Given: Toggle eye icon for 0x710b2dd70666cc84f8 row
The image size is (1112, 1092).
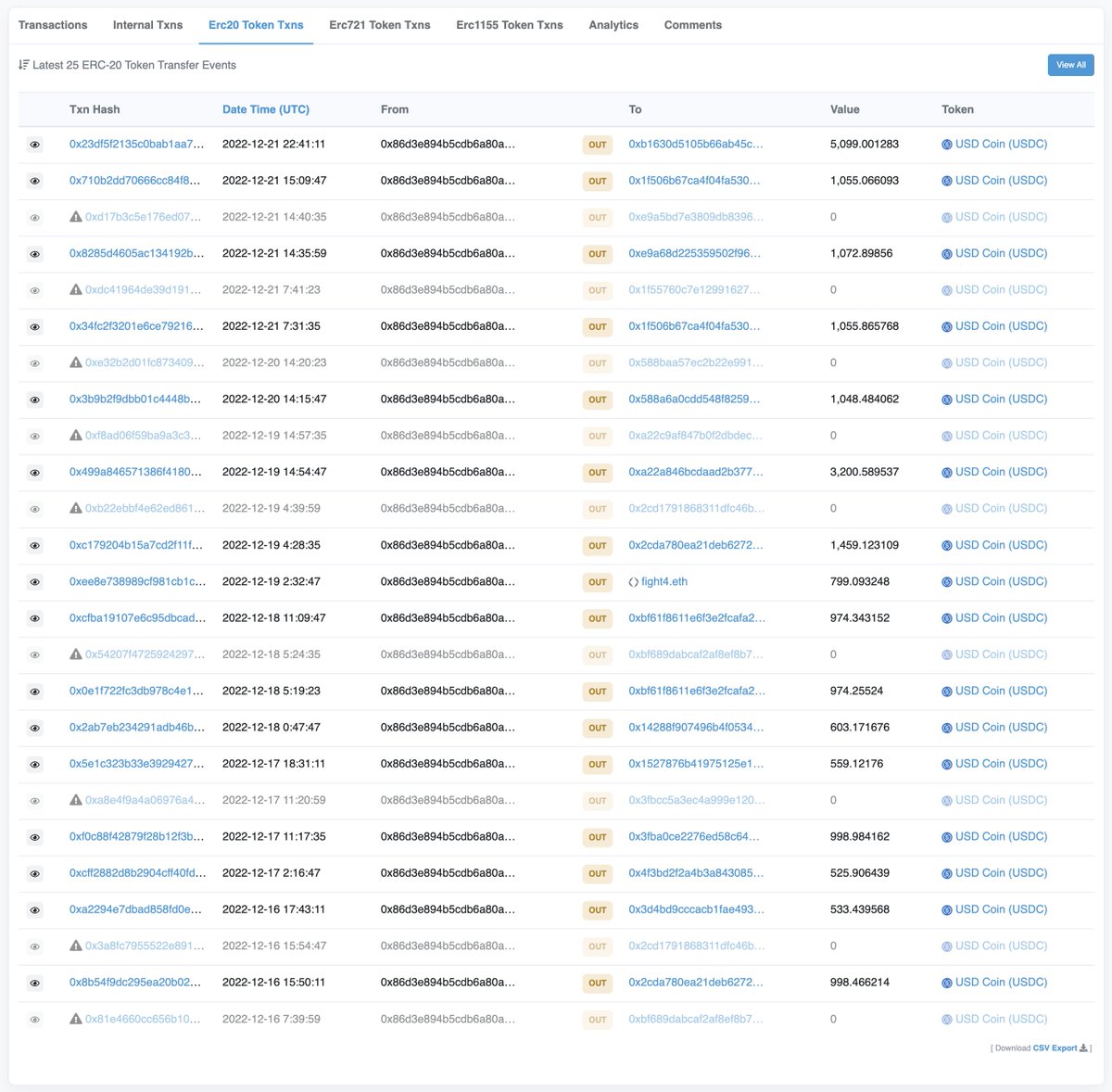Looking at the screenshot, I should [34, 181].
